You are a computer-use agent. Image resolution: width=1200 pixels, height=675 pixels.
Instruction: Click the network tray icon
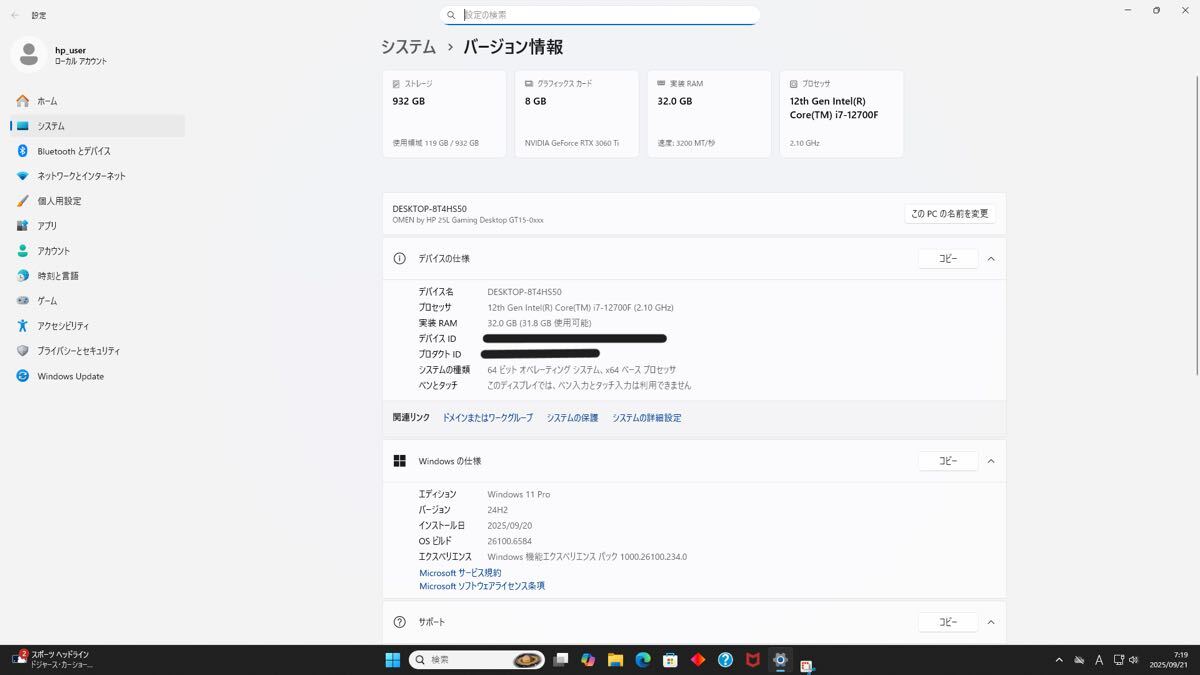coord(1117,660)
